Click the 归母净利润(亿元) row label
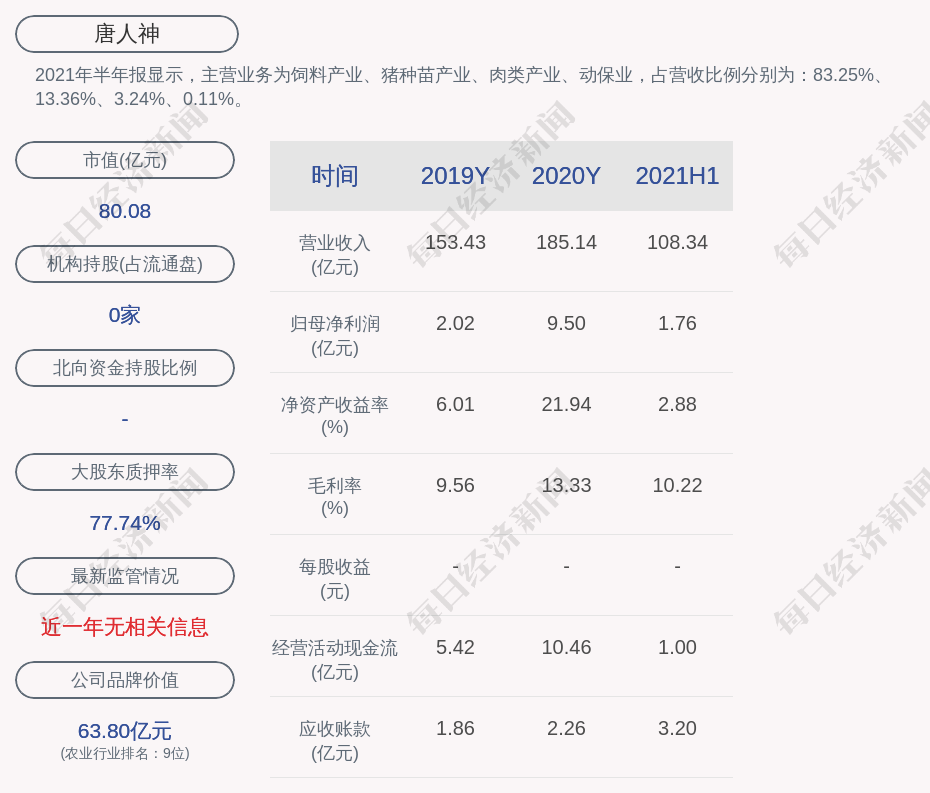930x793 pixels. pos(335,336)
